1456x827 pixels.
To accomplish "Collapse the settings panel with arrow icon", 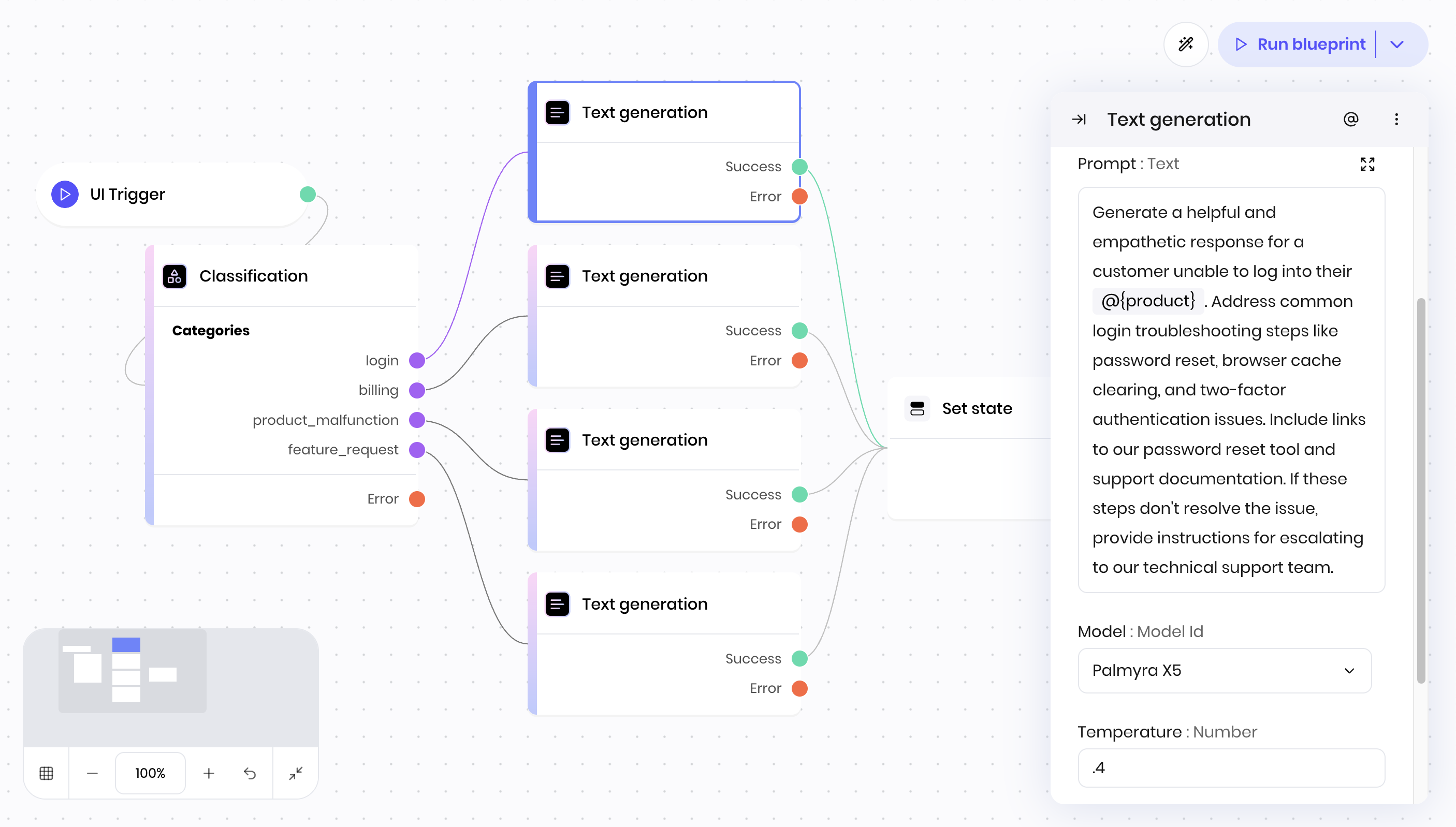I will 1079,119.
